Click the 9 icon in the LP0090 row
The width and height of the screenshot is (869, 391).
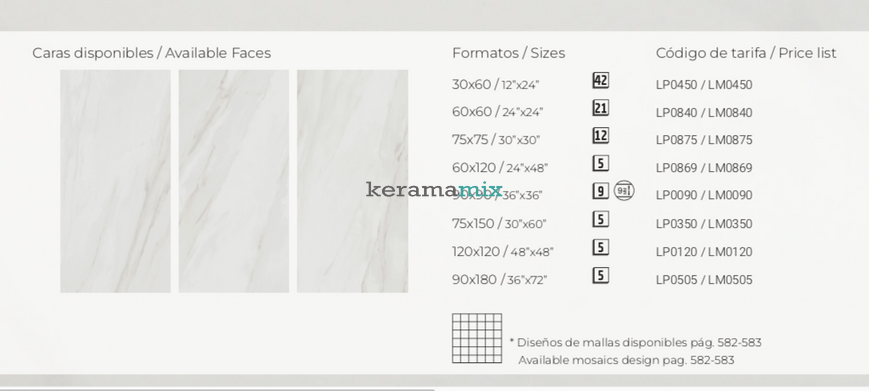600,191
